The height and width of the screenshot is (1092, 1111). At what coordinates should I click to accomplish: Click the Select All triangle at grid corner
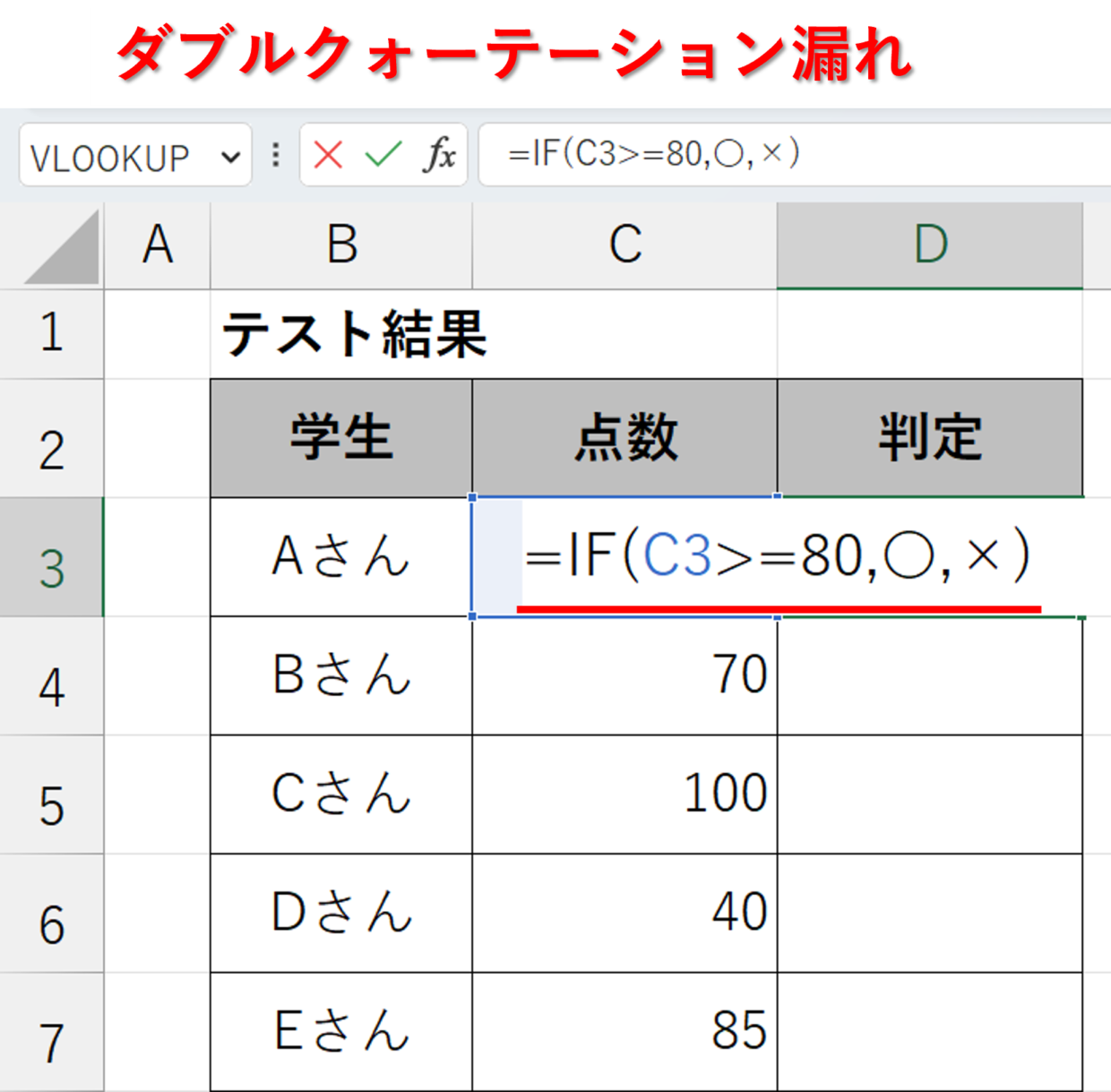61,247
